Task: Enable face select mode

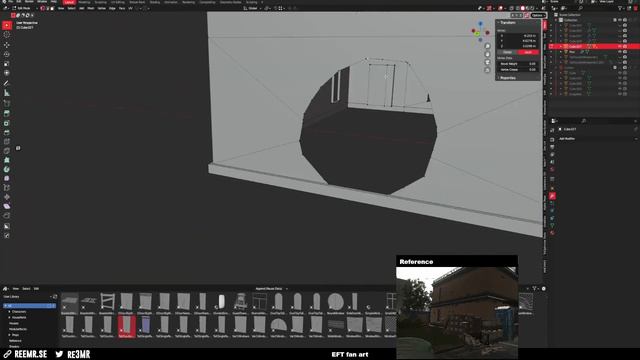Action: 52,8
